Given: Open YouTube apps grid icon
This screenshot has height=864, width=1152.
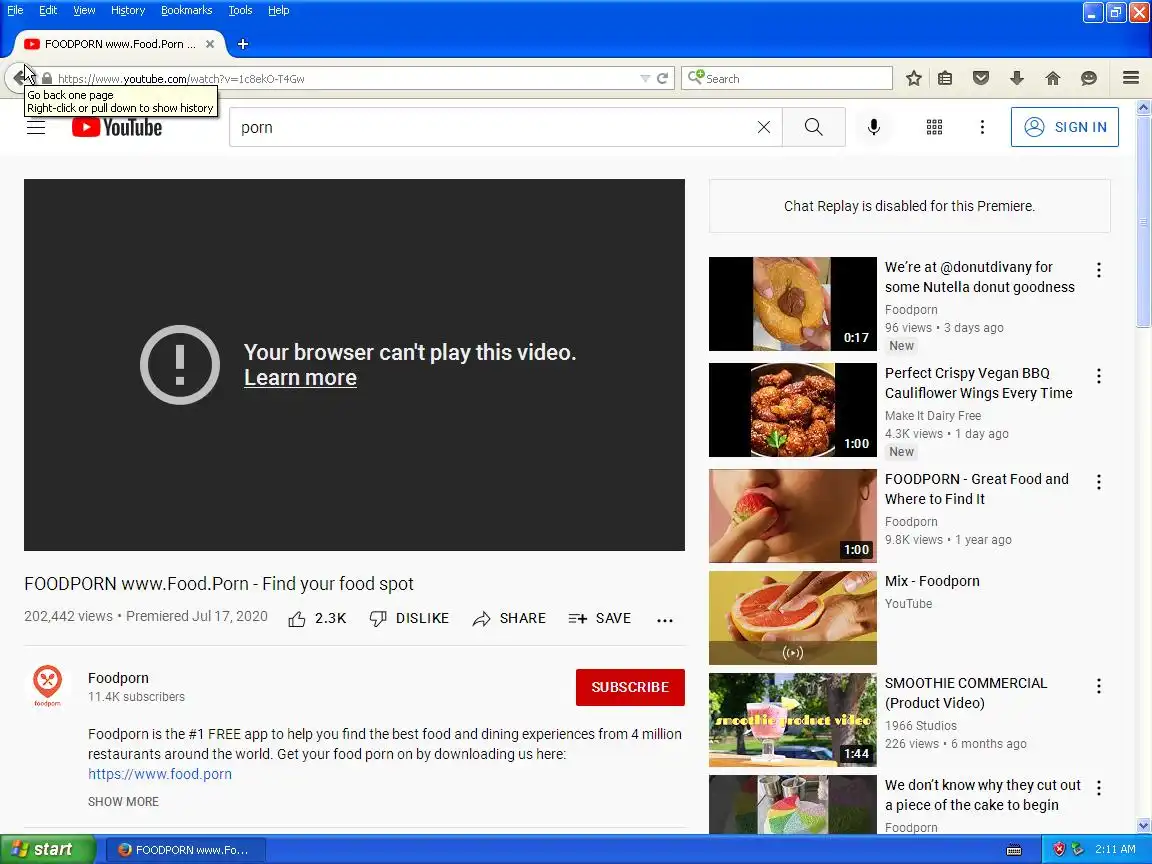Looking at the screenshot, I should (935, 127).
